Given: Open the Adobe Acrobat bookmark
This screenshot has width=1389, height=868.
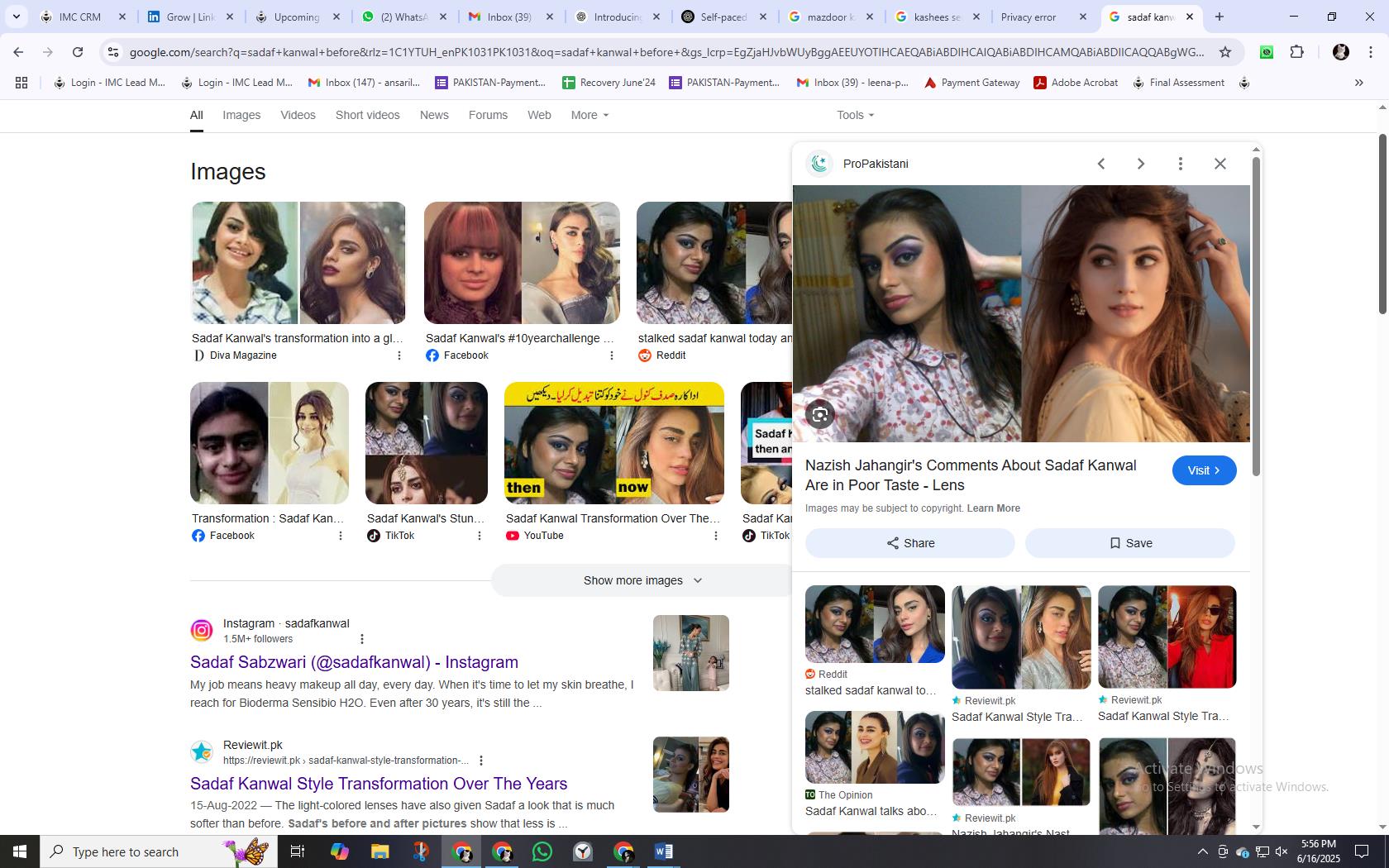Looking at the screenshot, I should [x=1076, y=83].
